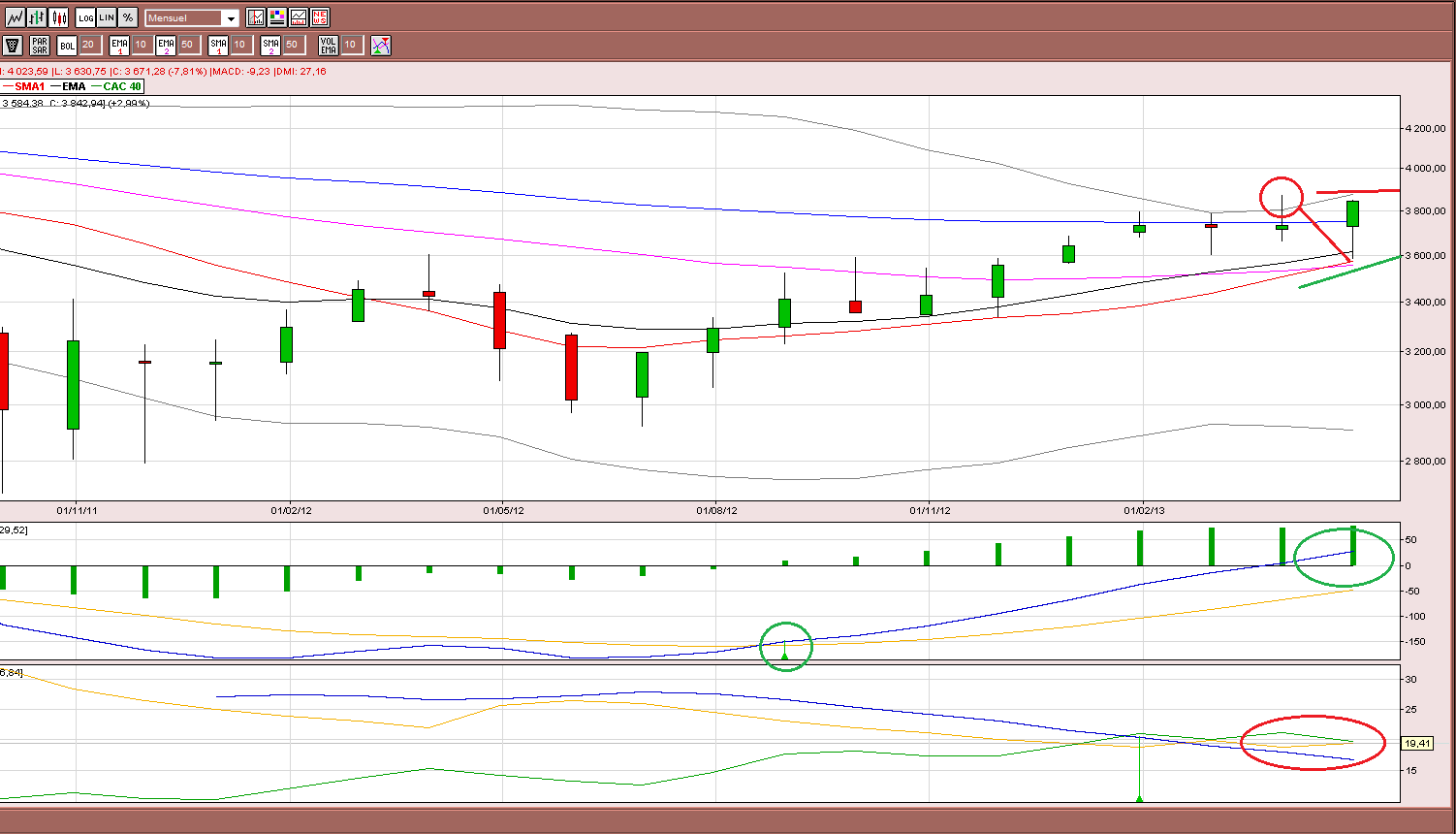Click the chart-with-vertical-cursor icon
The image size is (1456, 834).
(x=256, y=17)
